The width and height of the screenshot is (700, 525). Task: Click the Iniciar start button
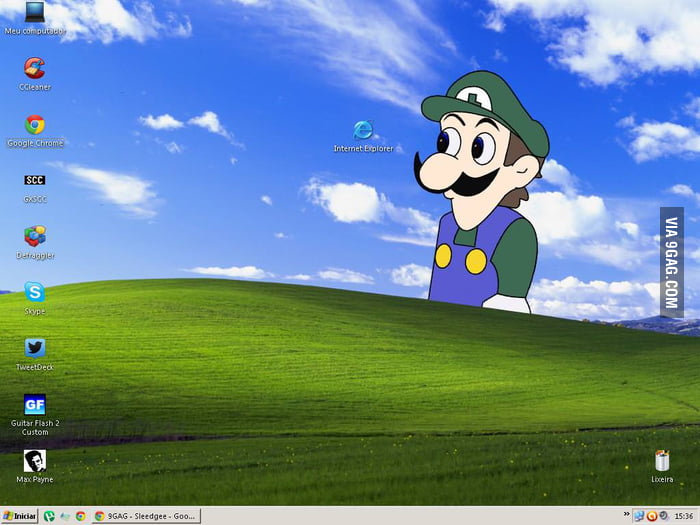[x=19, y=516]
